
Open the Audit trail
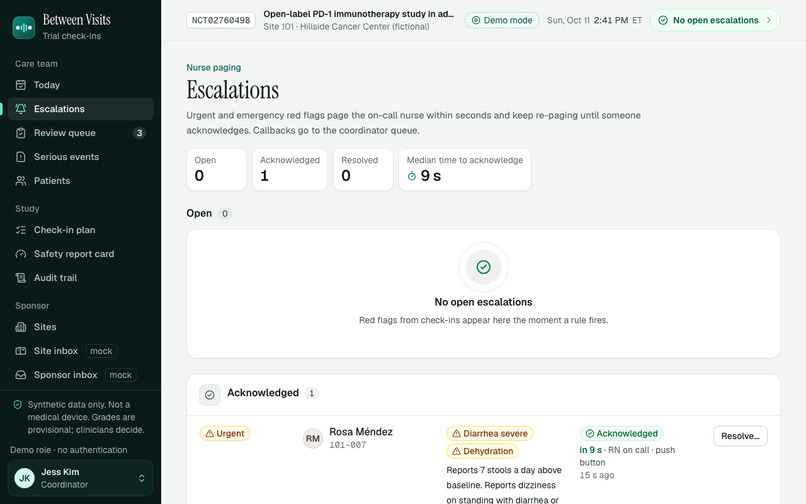(80, 278)
